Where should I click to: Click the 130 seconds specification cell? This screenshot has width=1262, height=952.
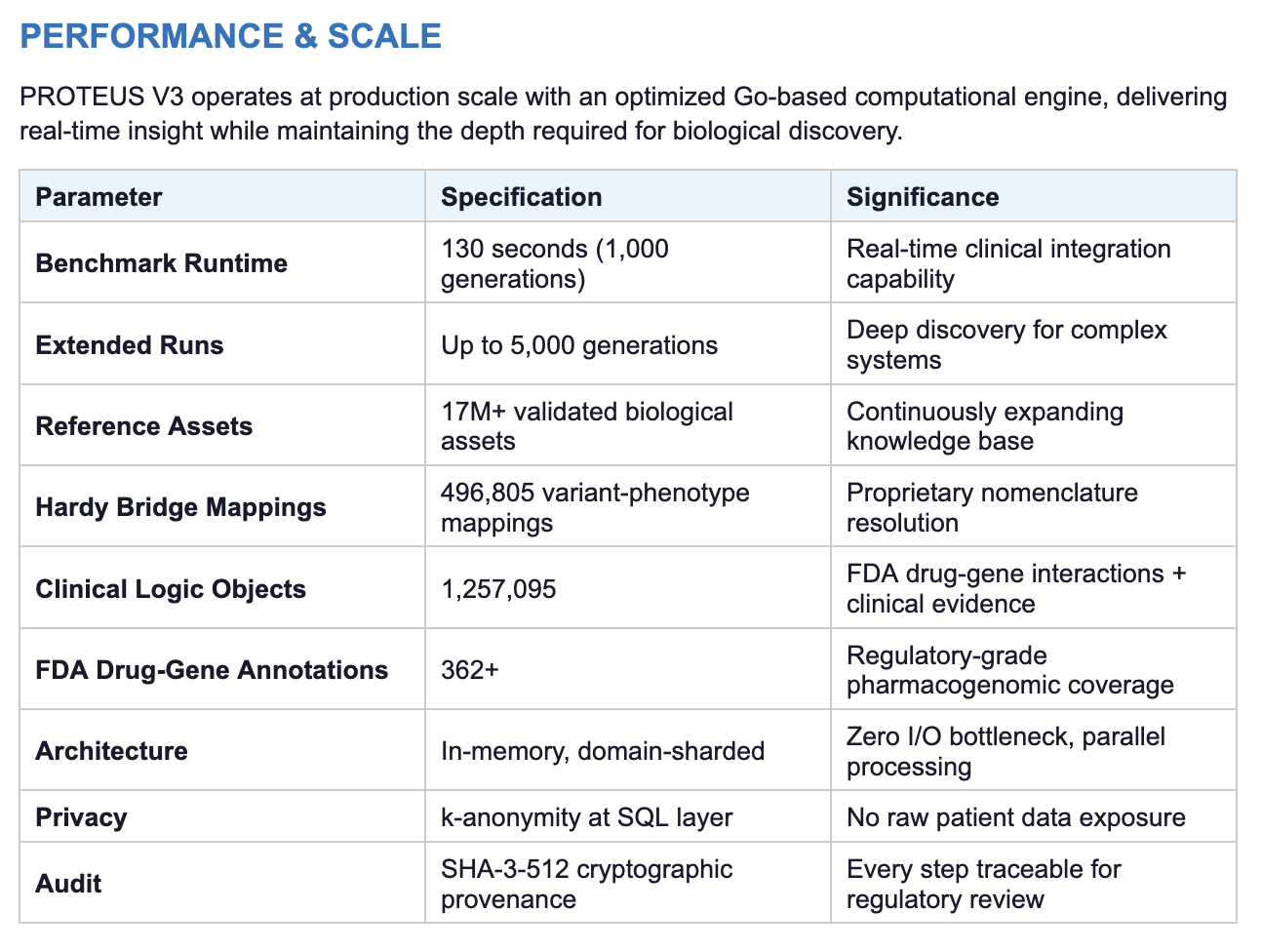click(554, 263)
